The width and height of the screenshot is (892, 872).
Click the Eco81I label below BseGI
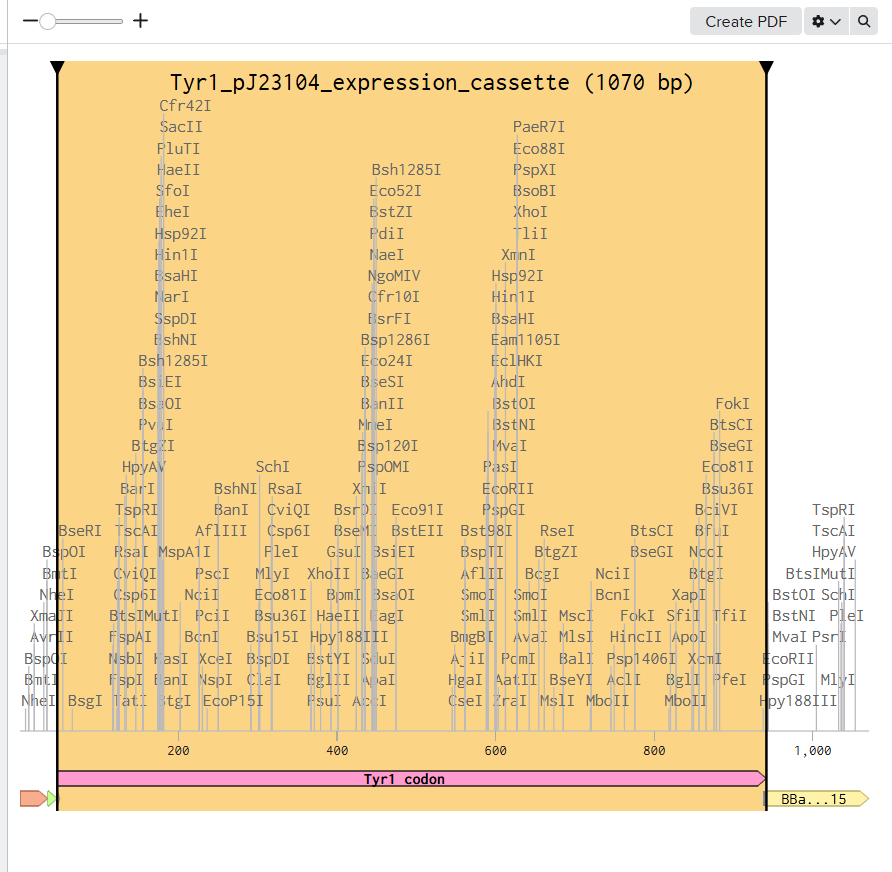pos(728,467)
